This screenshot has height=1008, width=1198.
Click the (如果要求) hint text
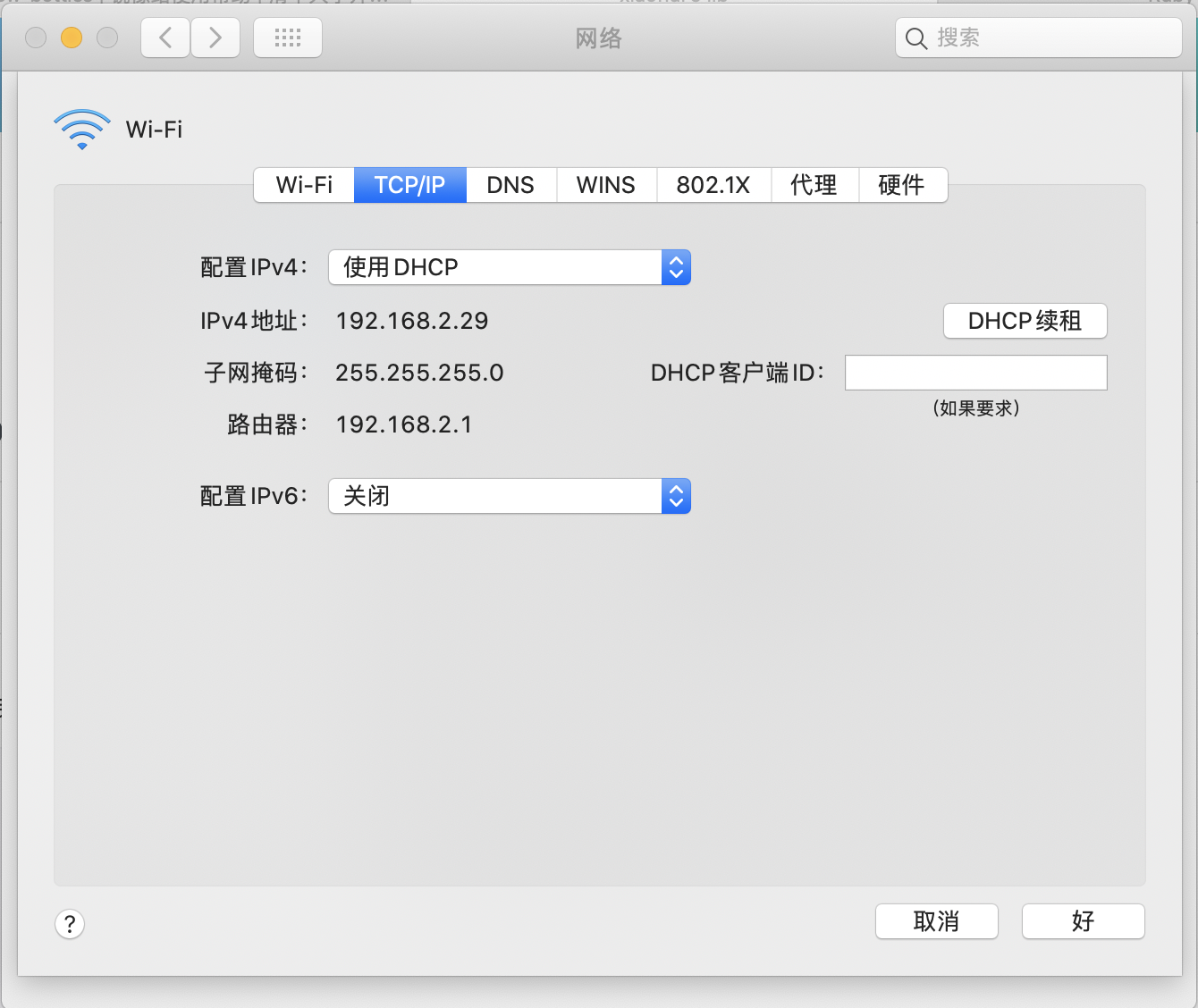[976, 408]
